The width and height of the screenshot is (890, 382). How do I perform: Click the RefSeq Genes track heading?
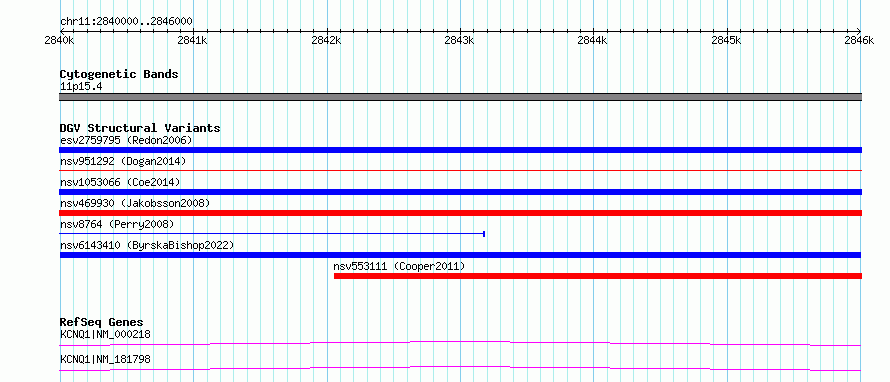tap(102, 322)
